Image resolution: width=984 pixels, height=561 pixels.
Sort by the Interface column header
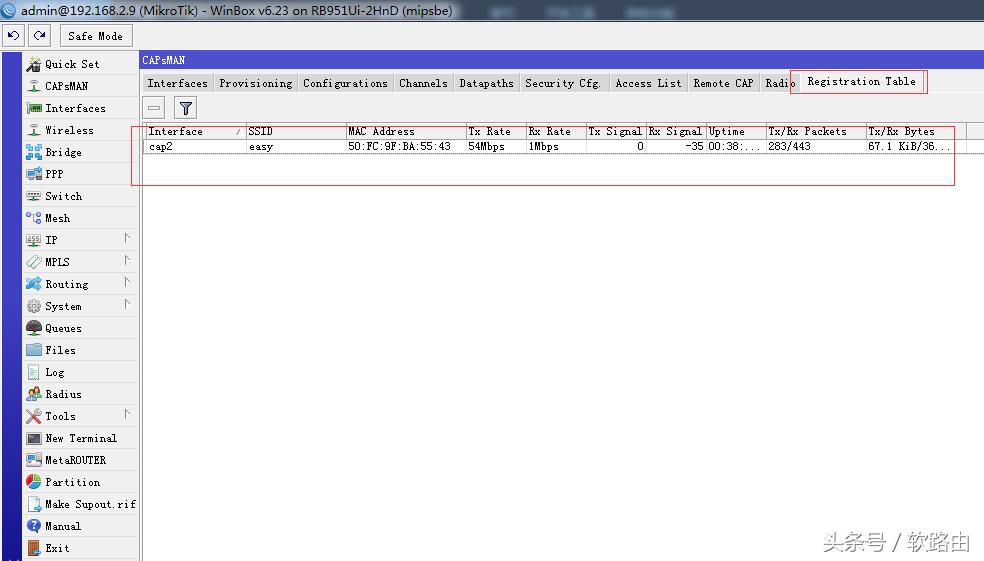195,131
